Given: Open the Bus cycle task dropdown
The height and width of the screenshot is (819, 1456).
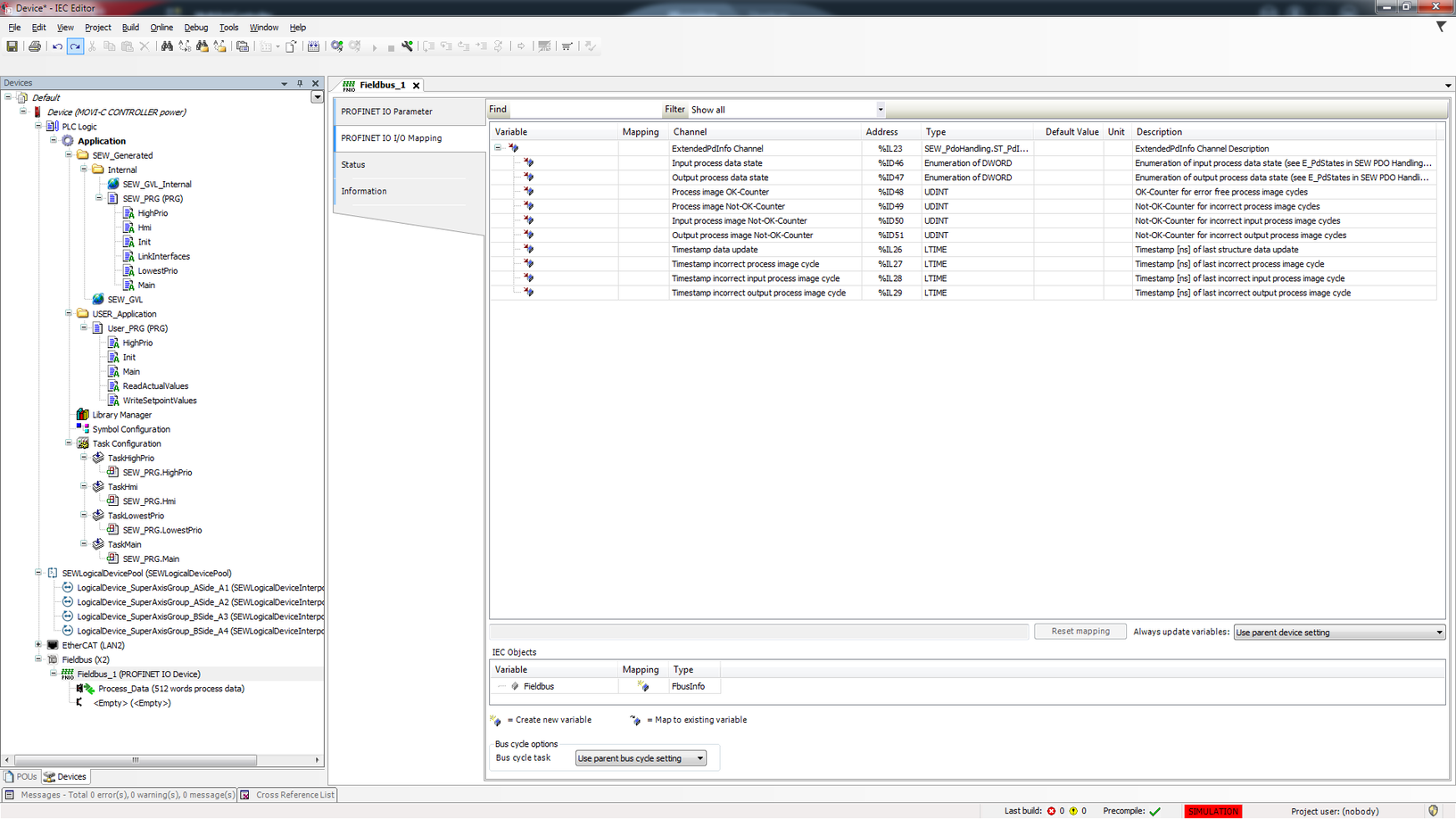Looking at the screenshot, I should pos(700,758).
